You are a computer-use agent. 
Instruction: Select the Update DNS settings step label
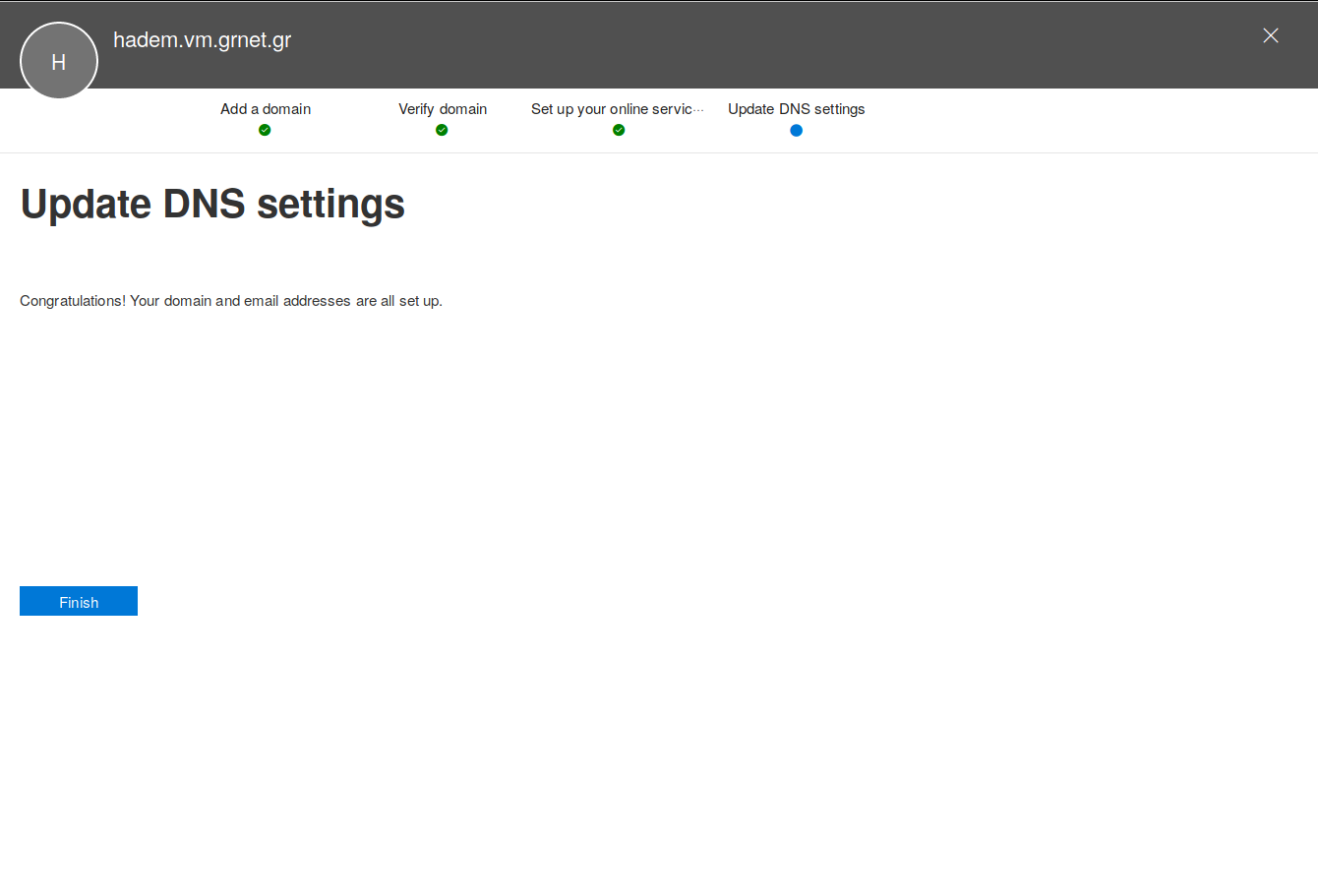coord(796,109)
